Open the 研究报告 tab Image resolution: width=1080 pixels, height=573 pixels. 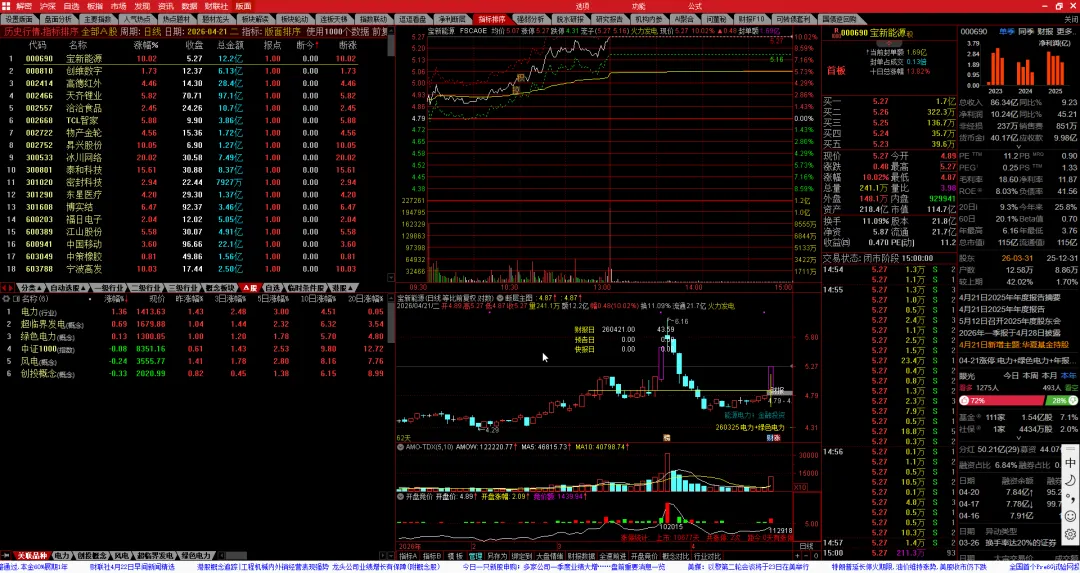click(610, 19)
